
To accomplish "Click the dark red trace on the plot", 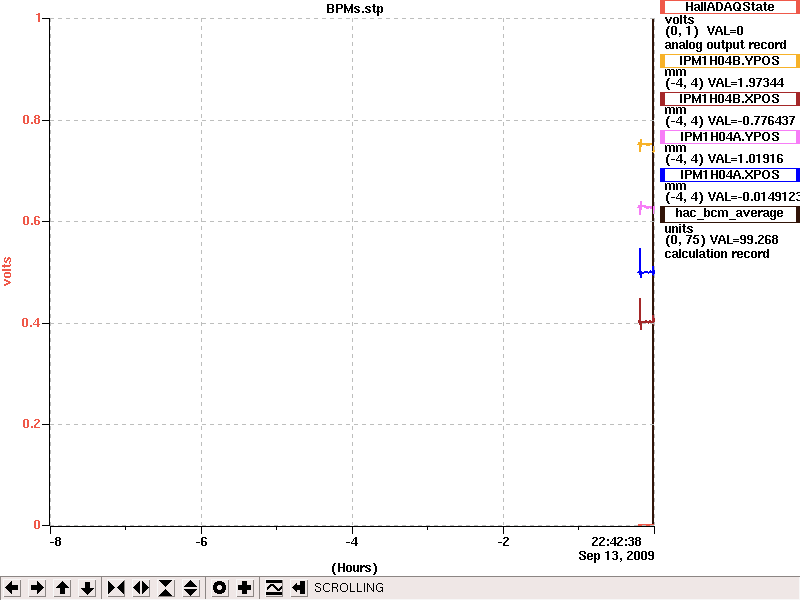I will (x=646, y=321).
